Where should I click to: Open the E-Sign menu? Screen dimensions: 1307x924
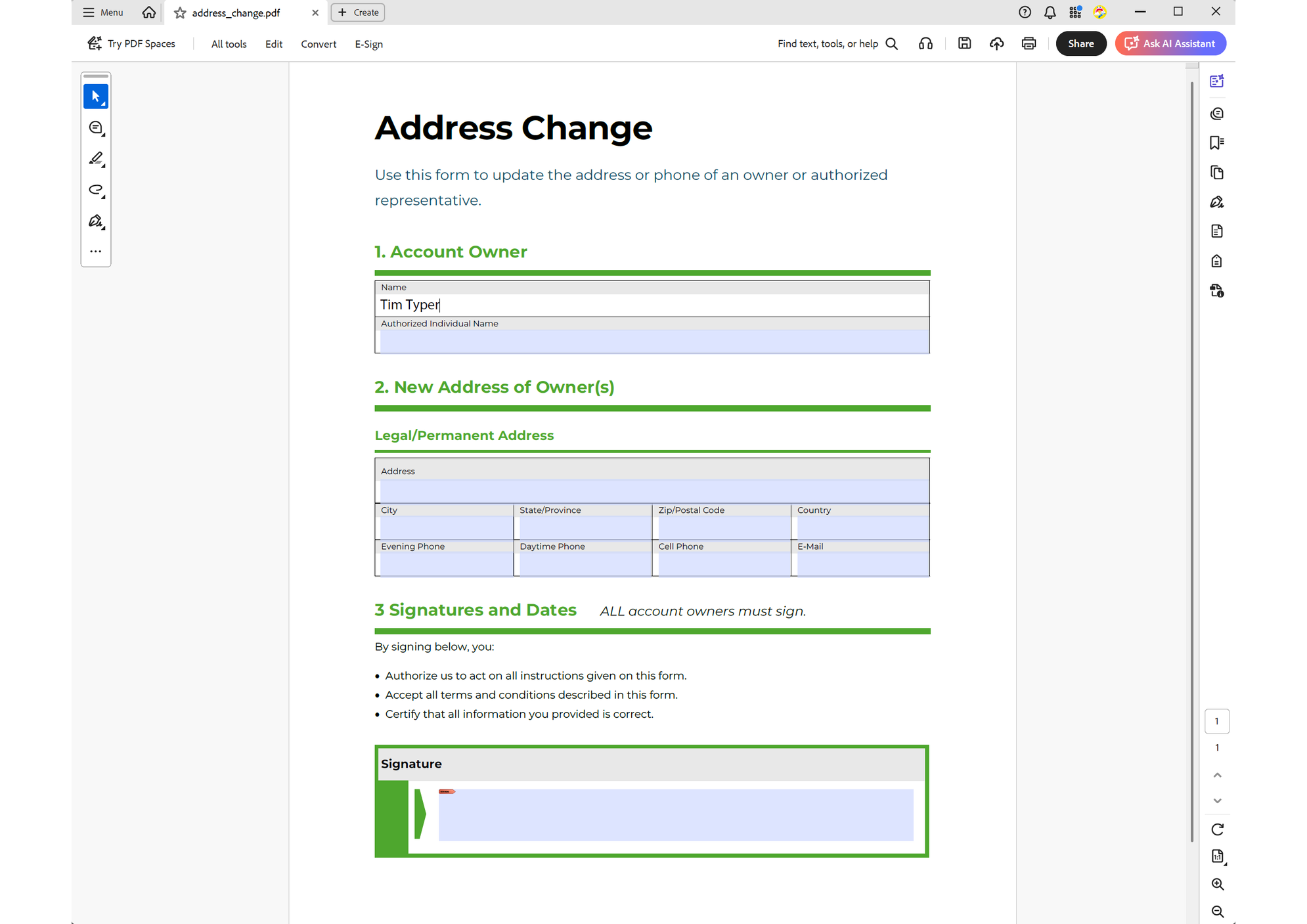368,44
